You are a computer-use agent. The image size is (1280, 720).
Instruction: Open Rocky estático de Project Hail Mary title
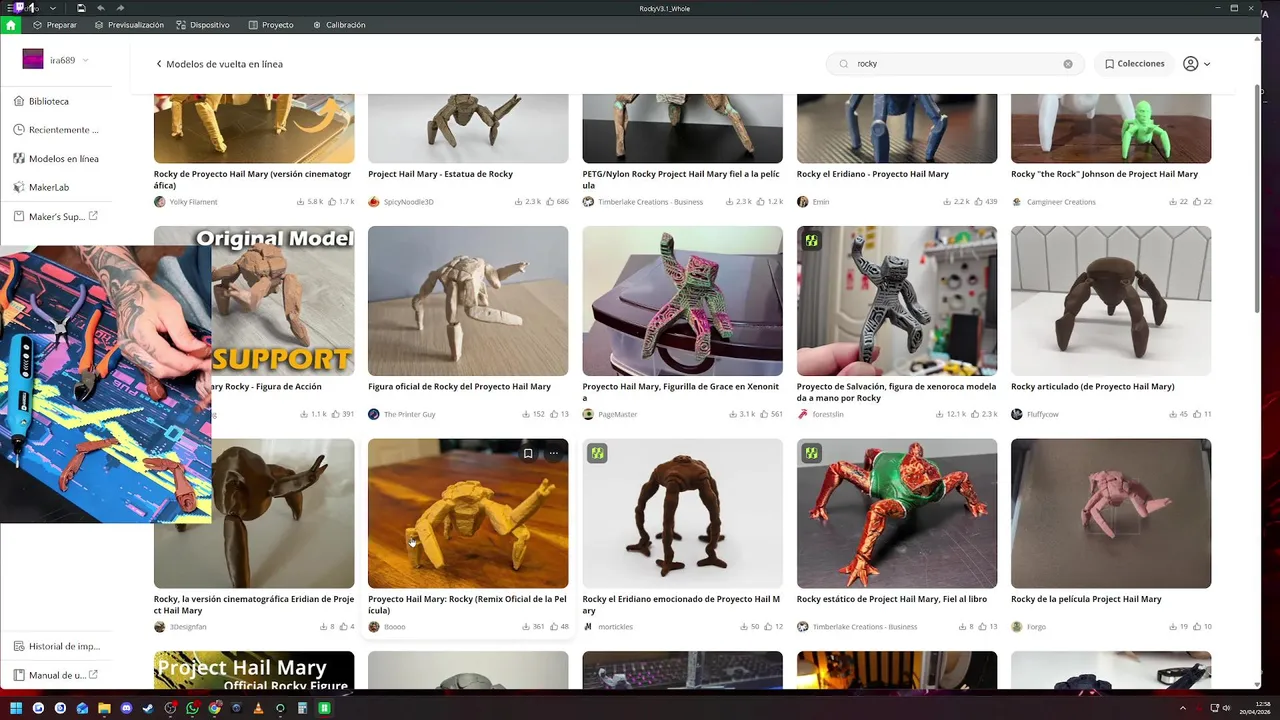click(892, 599)
